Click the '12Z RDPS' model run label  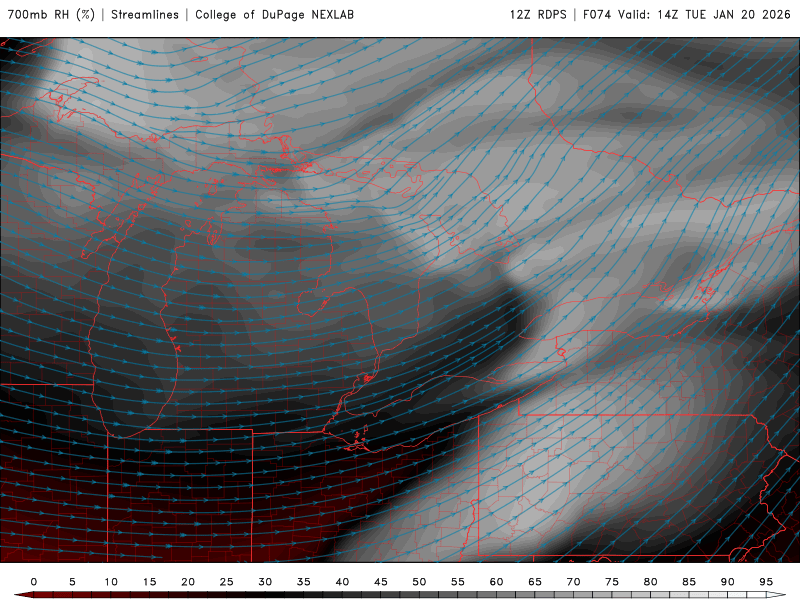[x=538, y=14]
